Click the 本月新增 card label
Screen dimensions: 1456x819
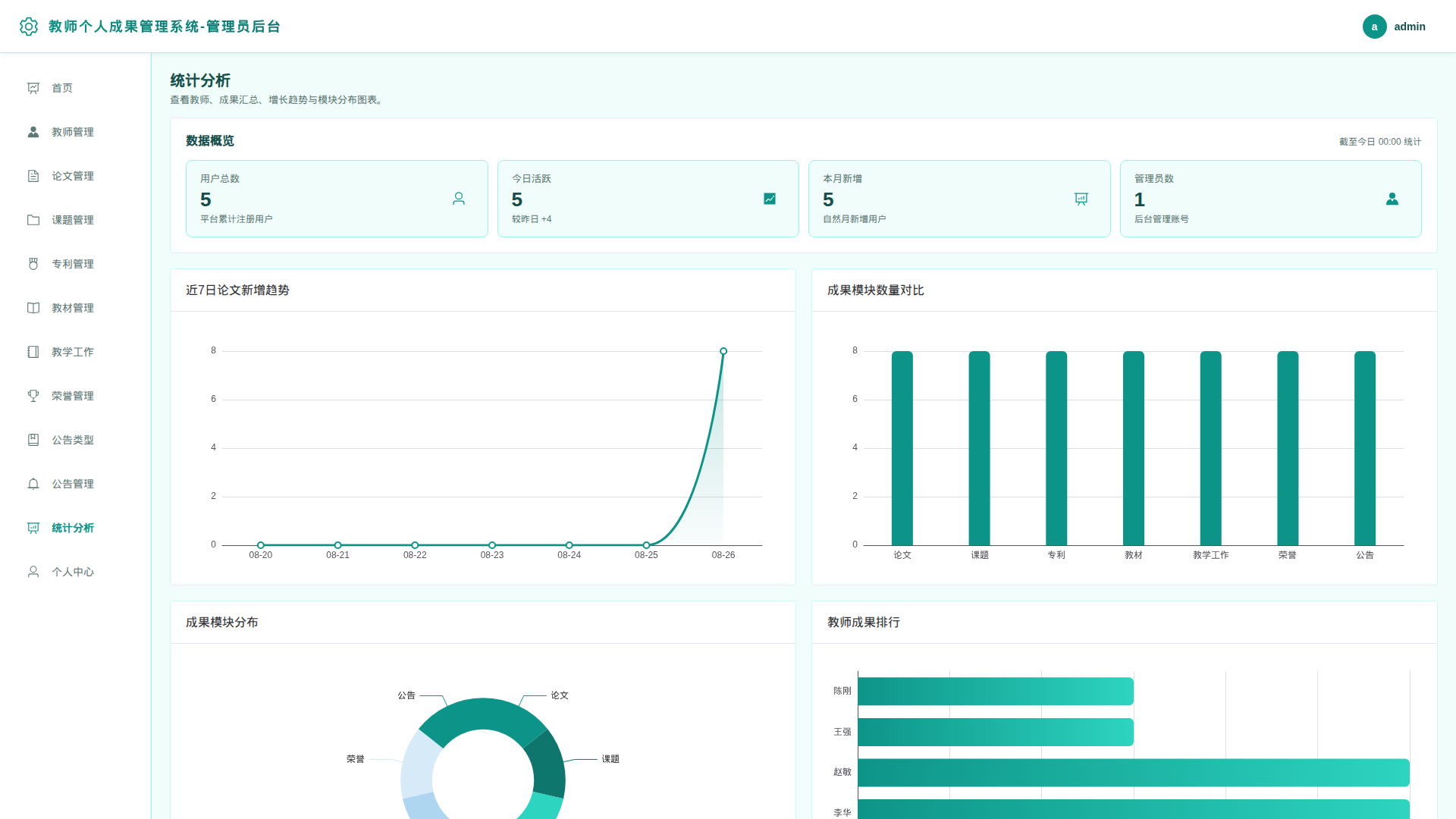843,179
